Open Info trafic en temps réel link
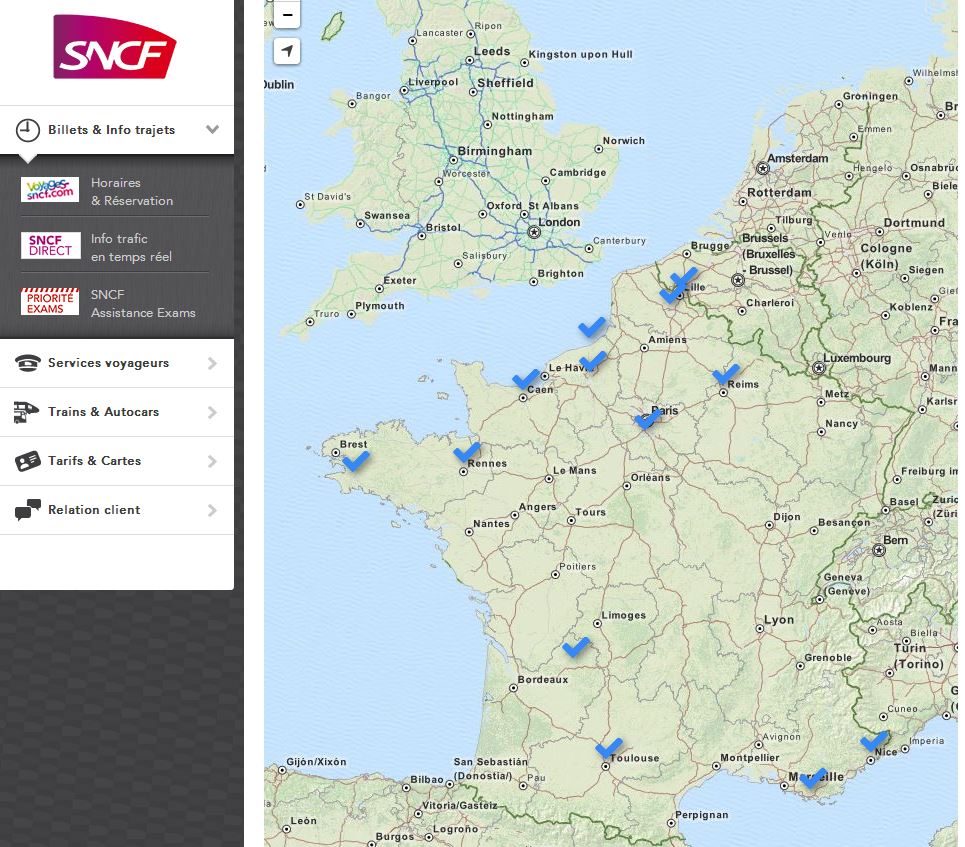This screenshot has width=965, height=847. coord(131,248)
